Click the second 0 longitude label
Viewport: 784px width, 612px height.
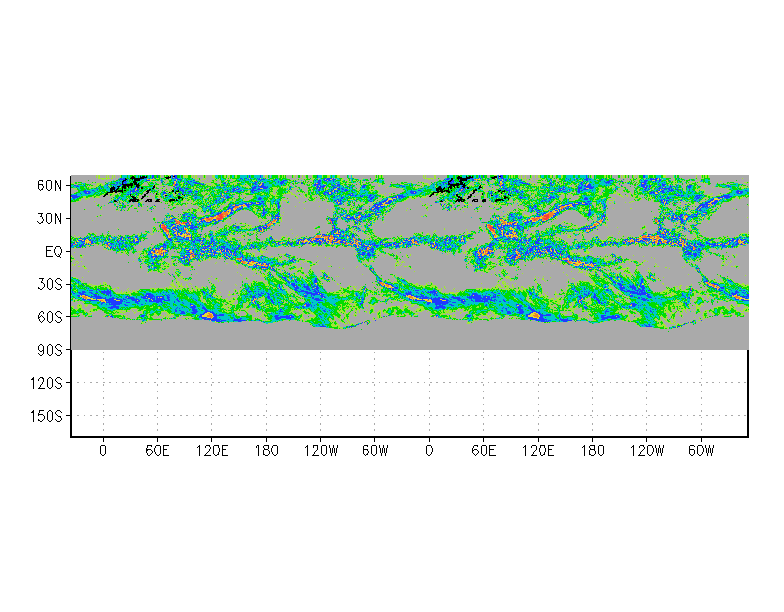pyautogui.click(x=429, y=452)
